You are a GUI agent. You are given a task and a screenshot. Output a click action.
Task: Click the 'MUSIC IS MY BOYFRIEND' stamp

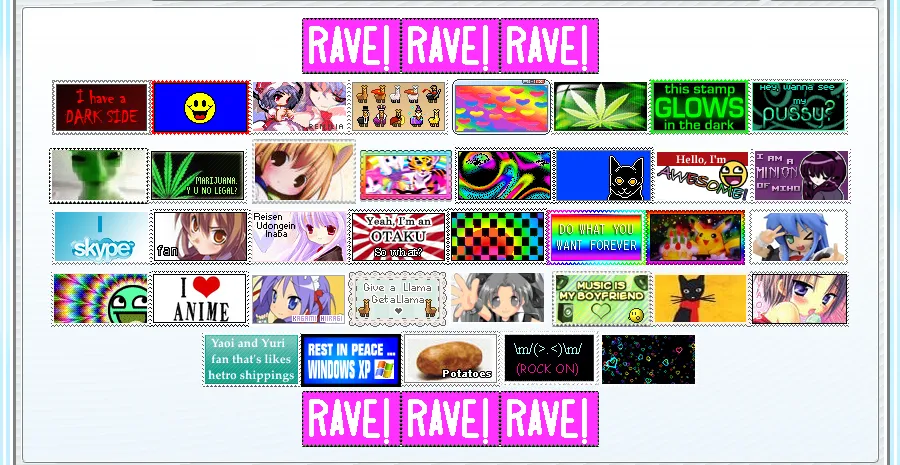[602, 299]
